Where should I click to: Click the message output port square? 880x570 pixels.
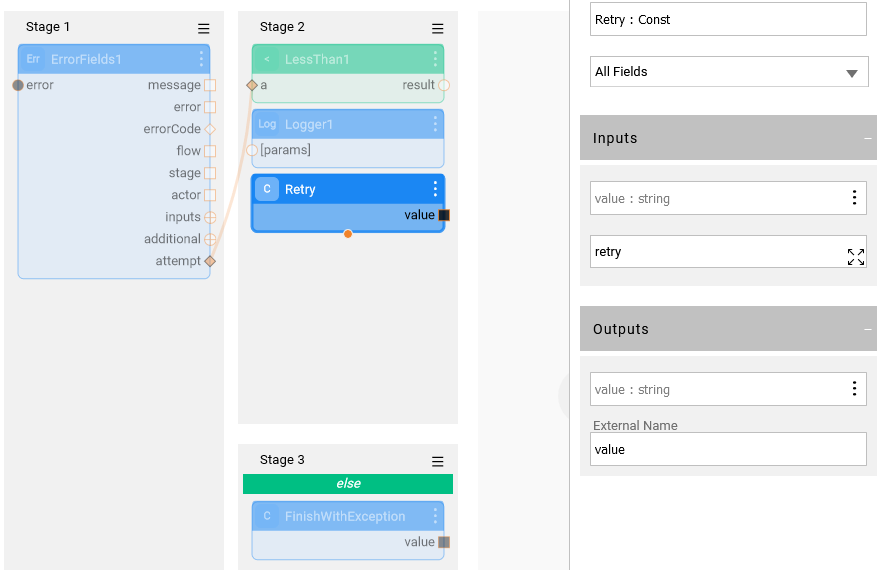pos(210,85)
